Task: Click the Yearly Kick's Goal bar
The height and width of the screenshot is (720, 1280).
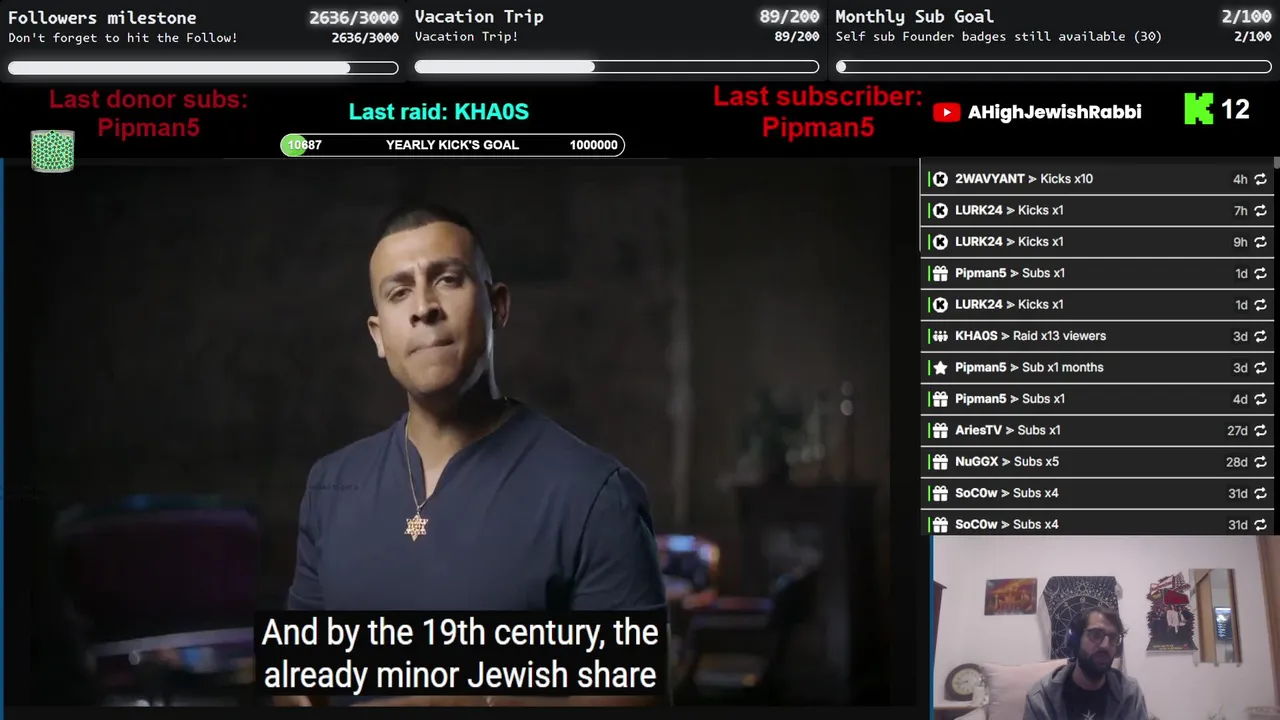Action: 452,145
